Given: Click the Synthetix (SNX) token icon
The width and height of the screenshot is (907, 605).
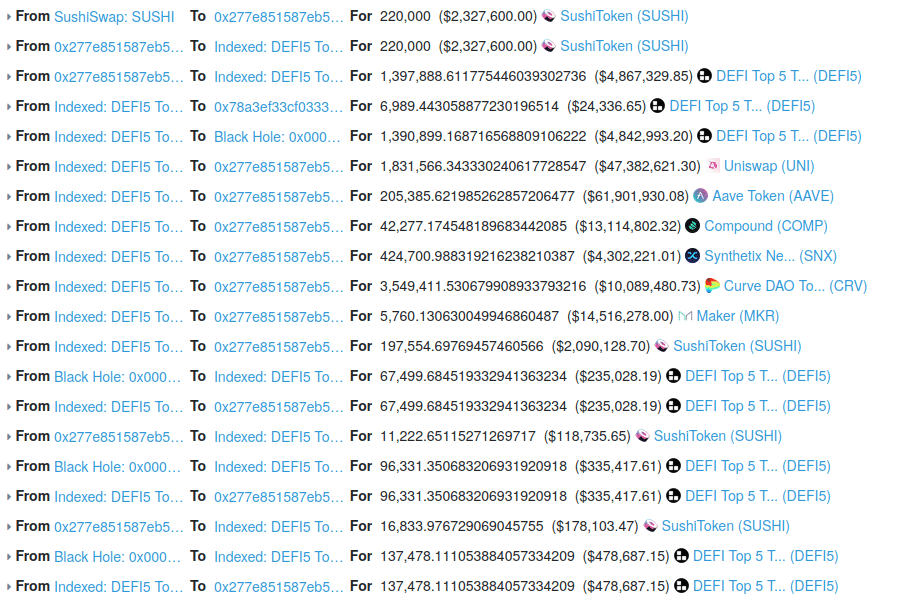Looking at the screenshot, I should pyautogui.click(x=692, y=256).
